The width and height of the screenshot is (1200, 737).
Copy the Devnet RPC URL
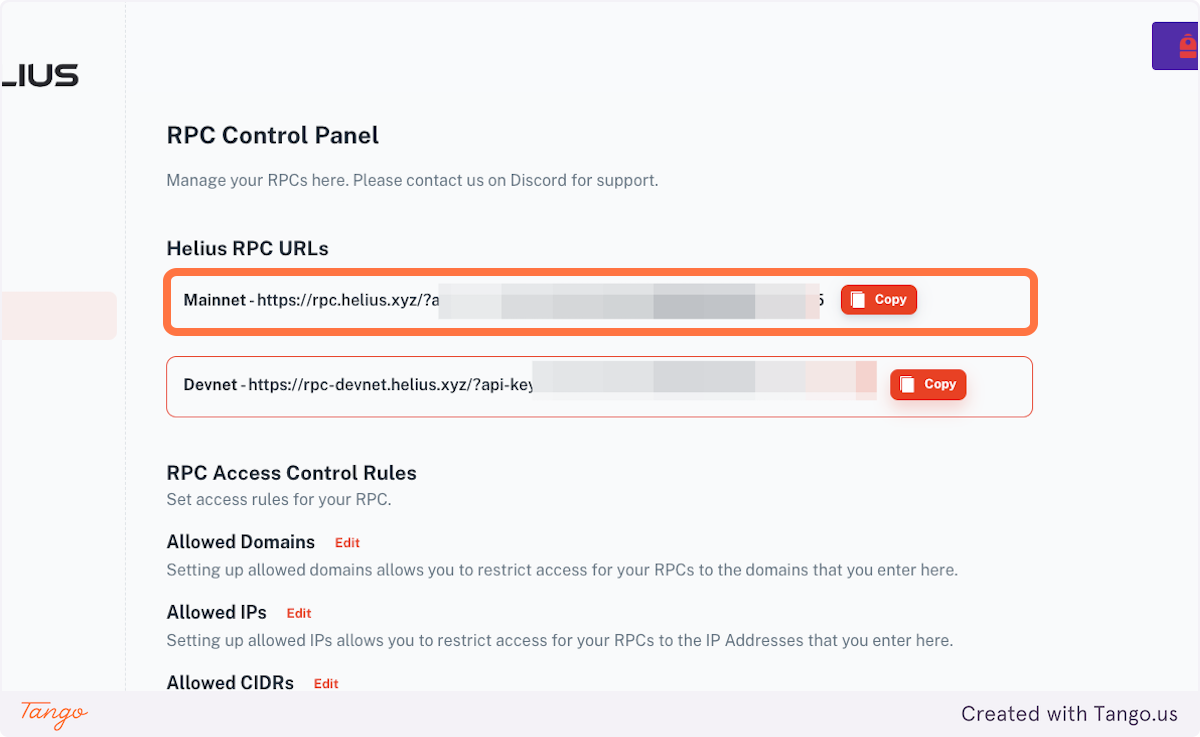click(x=928, y=384)
